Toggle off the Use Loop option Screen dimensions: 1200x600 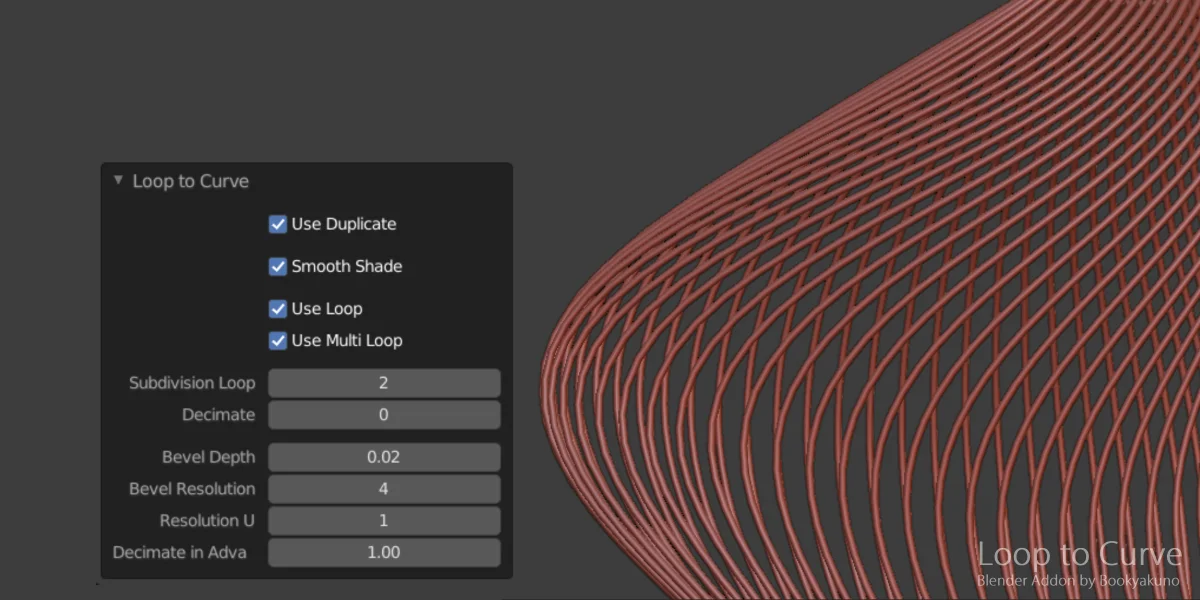[x=278, y=308]
